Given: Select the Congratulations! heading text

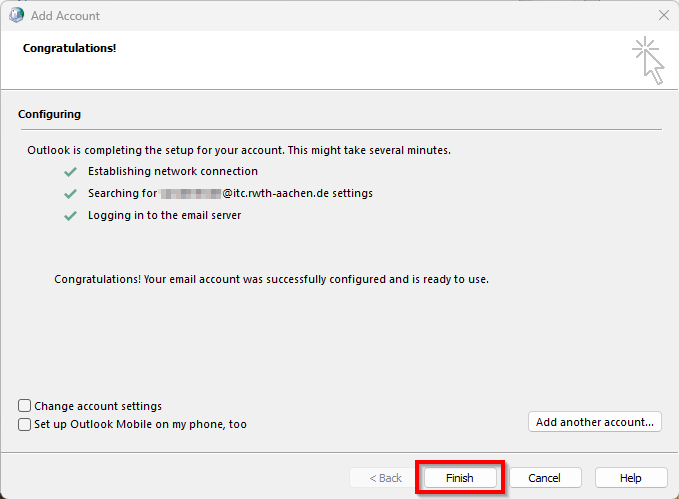Looking at the screenshot, I should pyautogui.click(x=69, y=48).
